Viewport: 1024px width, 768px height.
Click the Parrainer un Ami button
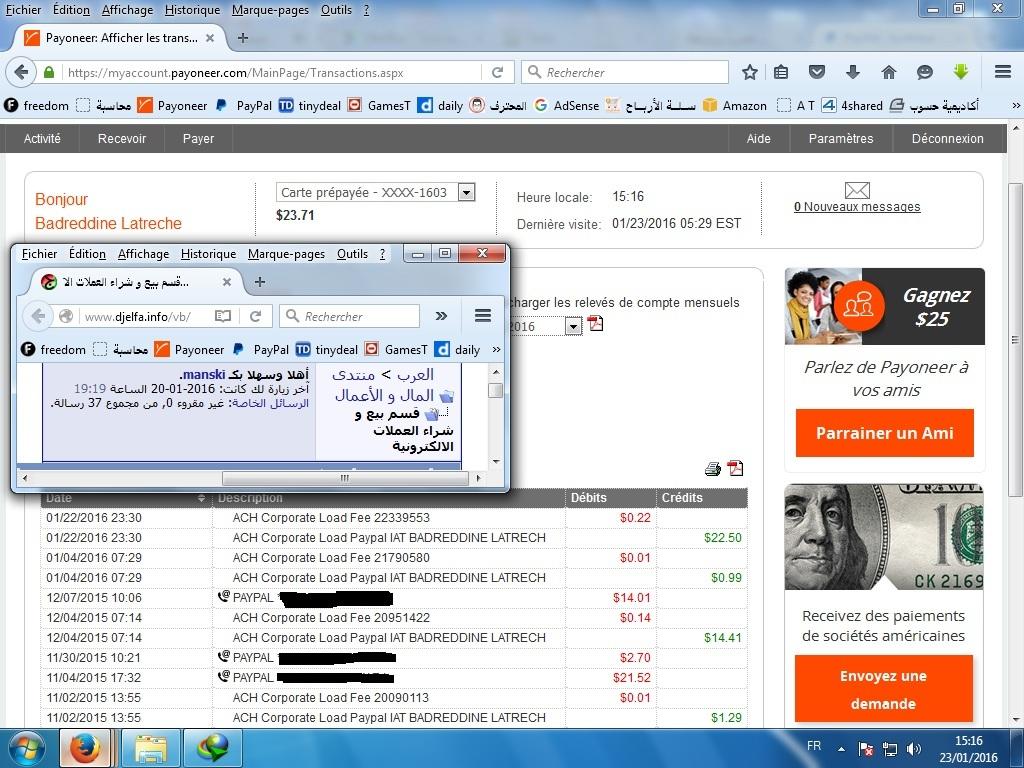[884, 433]
